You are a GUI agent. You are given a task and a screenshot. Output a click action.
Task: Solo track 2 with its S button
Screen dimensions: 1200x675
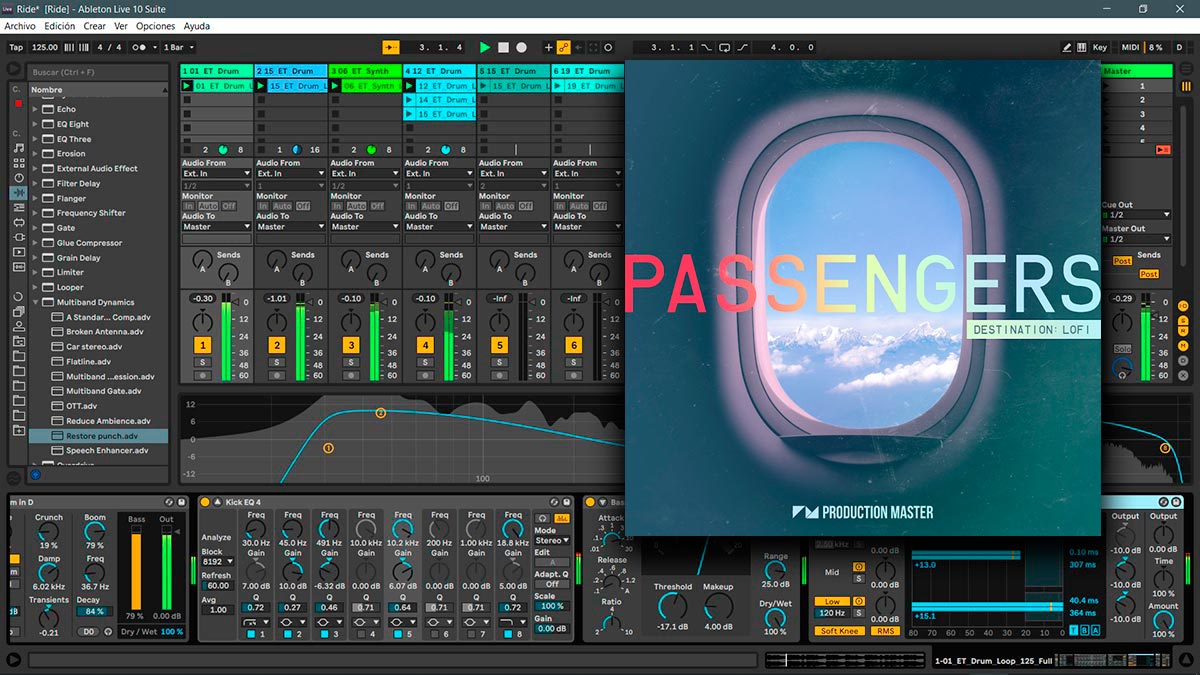pos(277,362)
